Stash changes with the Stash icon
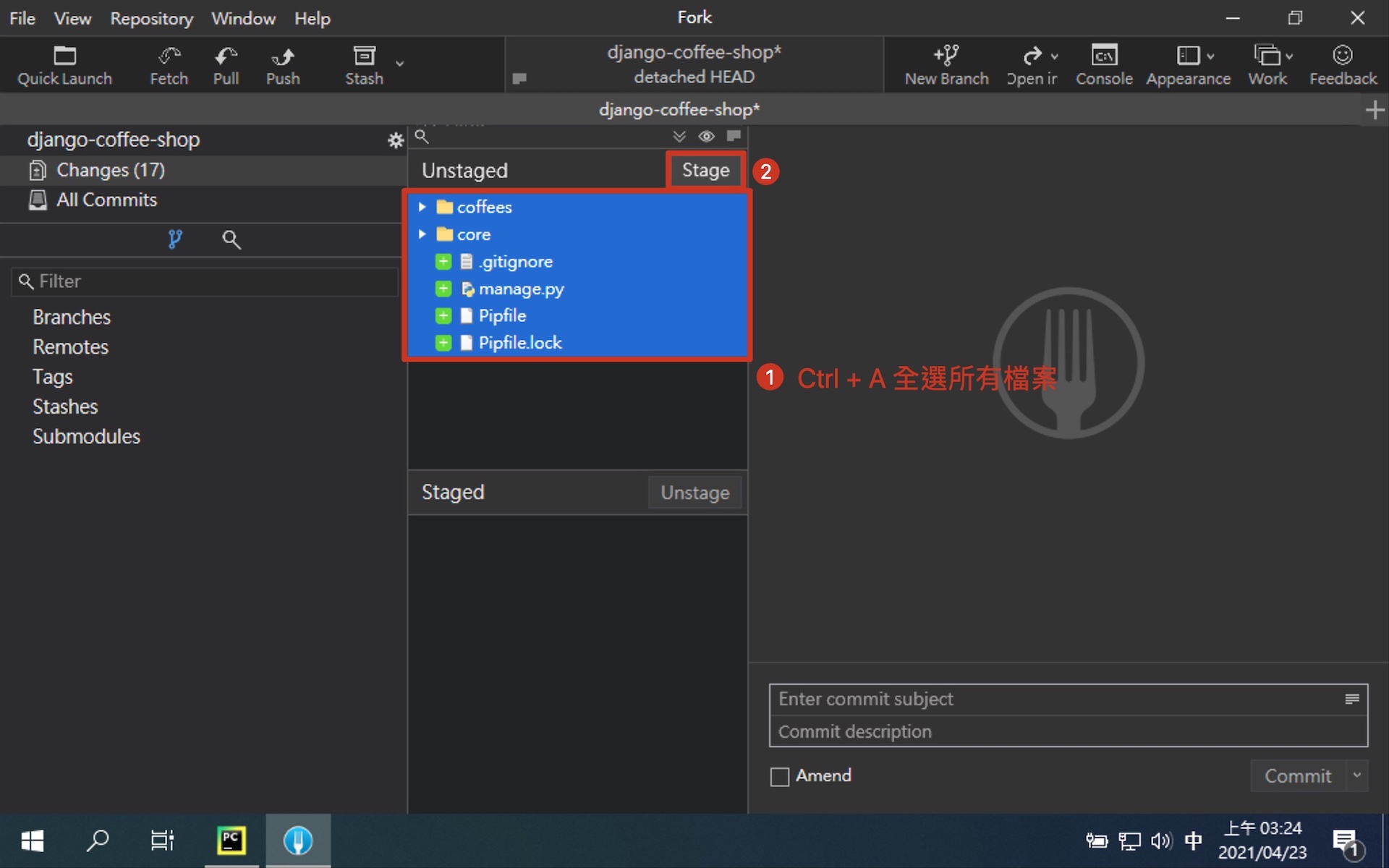 pyautogui.click(x=364, y=65)
